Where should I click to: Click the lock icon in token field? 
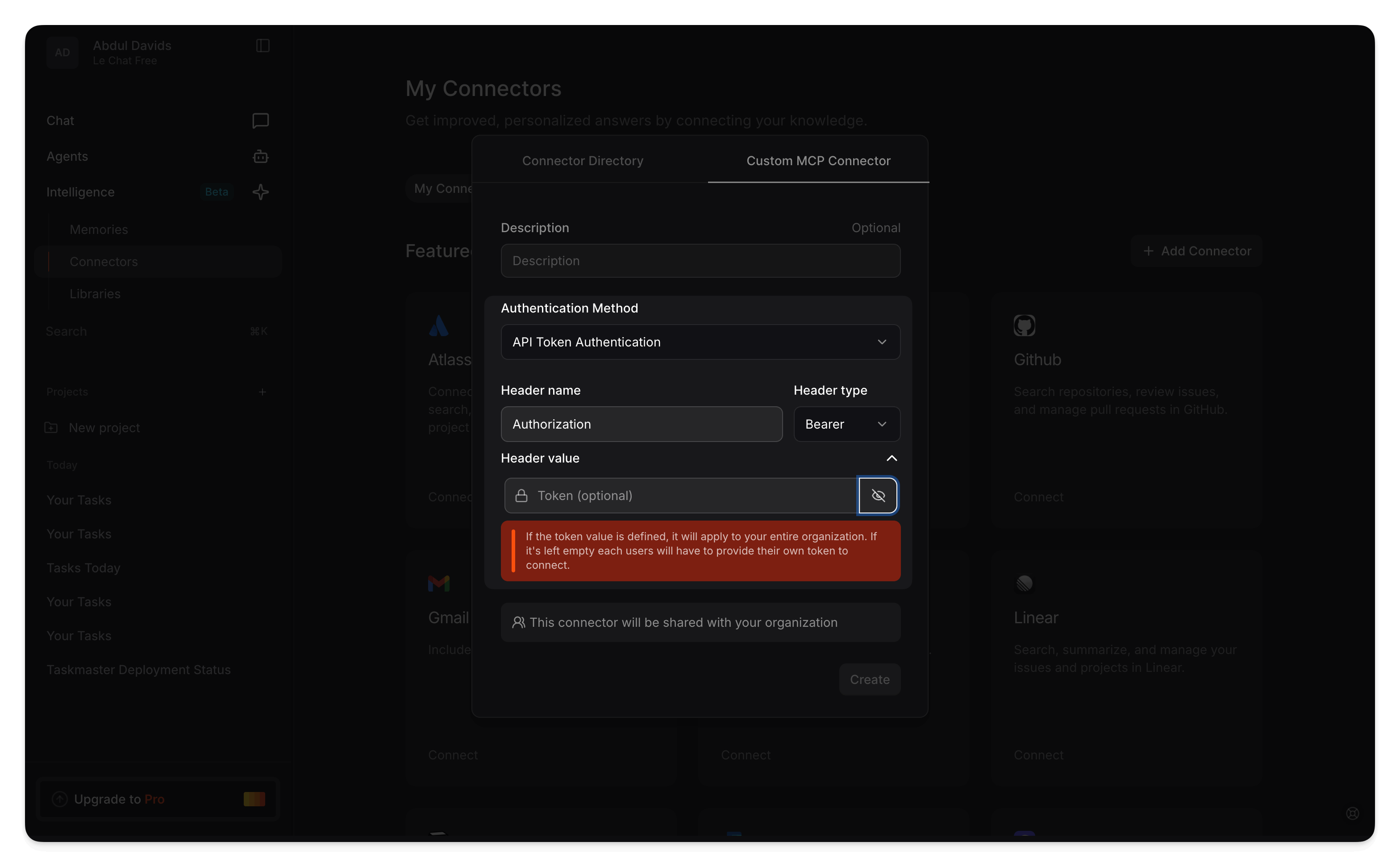[x=521, y=496]
